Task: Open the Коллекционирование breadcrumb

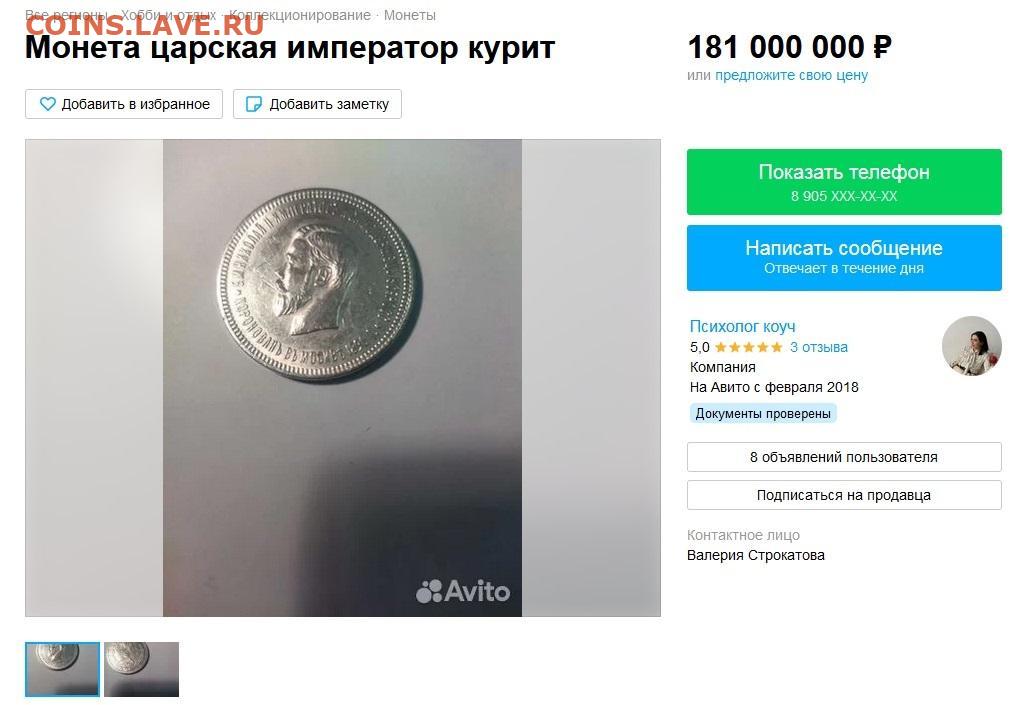Action: click(x=300, y=15)
